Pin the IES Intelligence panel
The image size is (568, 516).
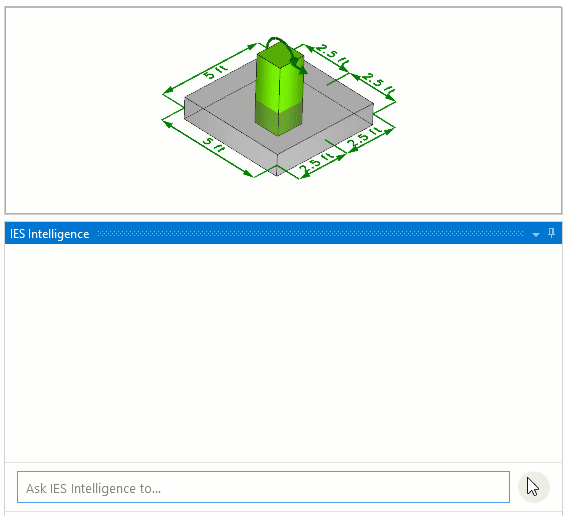click(x=551, y=233)
